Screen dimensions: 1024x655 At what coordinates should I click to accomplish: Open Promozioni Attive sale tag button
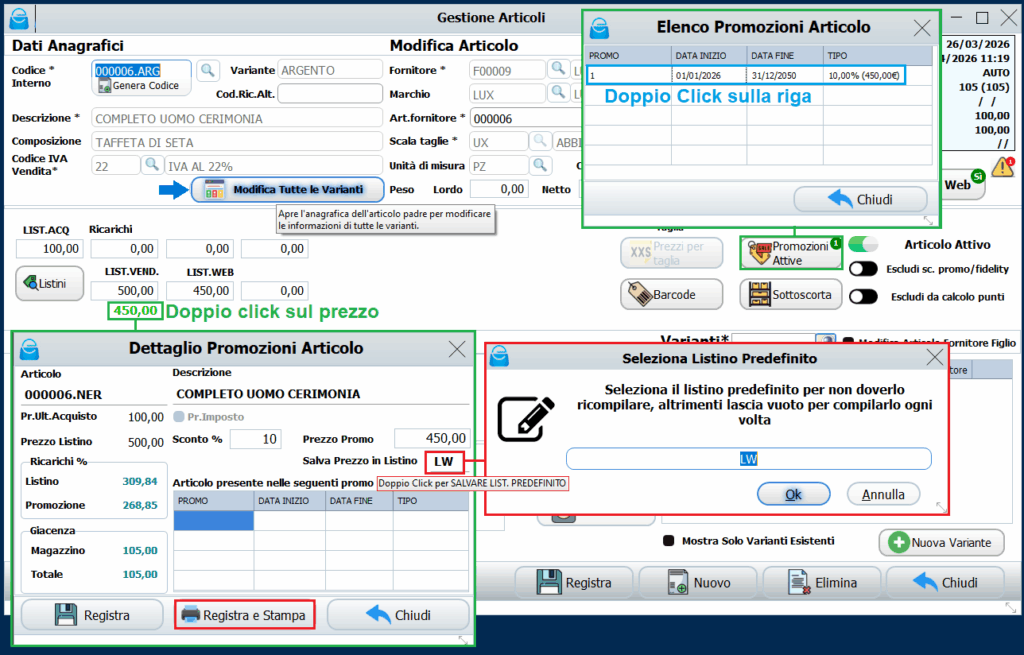pyautogui.click(x=791, y=253)
